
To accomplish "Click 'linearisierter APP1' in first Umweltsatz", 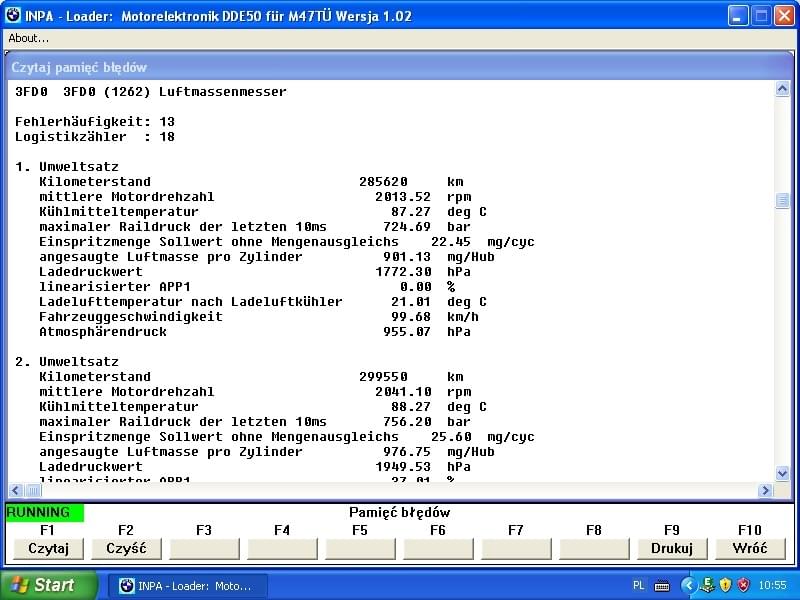I will pyautogui.click(x=115, y=287).
